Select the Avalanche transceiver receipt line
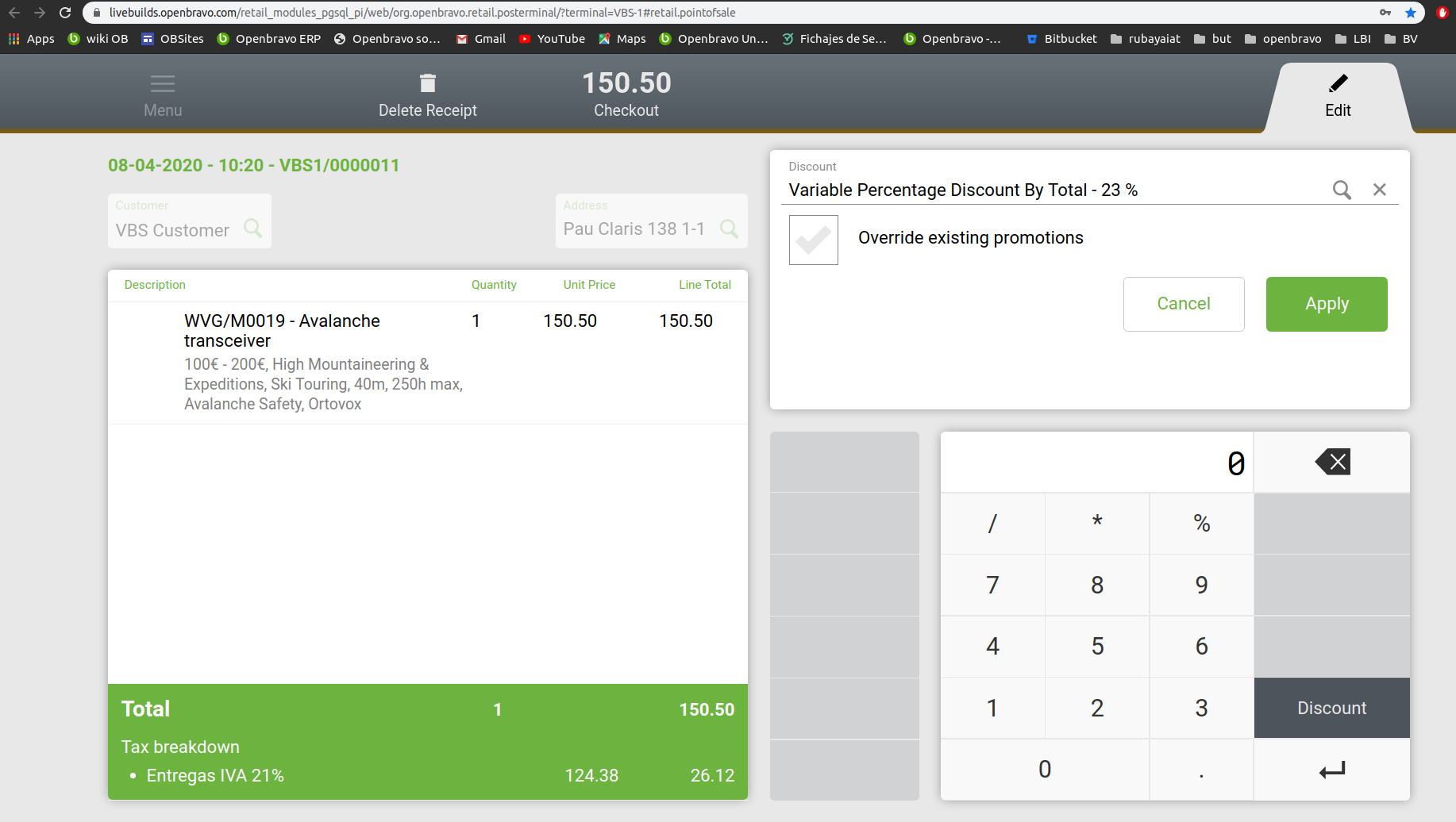The width and height of the screenshot is (1456, 822). point(428,363)
